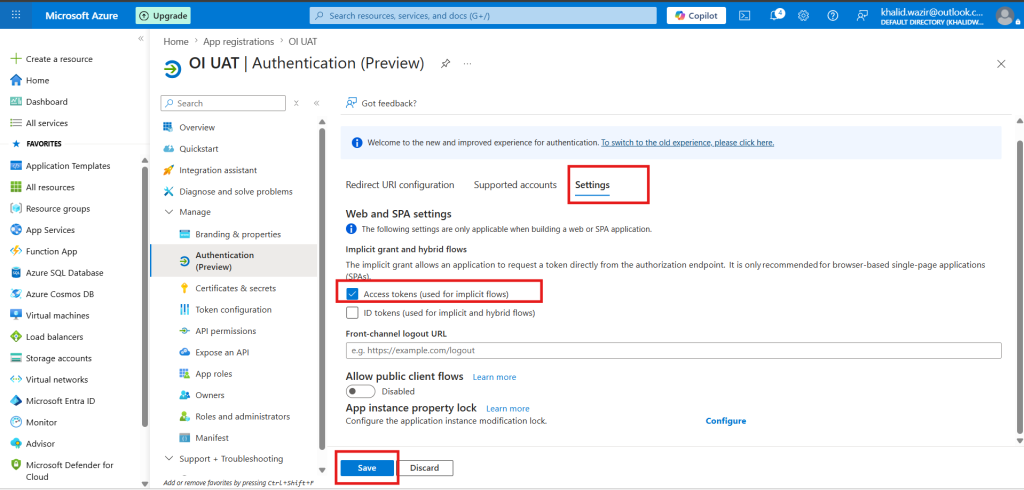
Task: Open API permissions
Action: [x=225, y=331]
